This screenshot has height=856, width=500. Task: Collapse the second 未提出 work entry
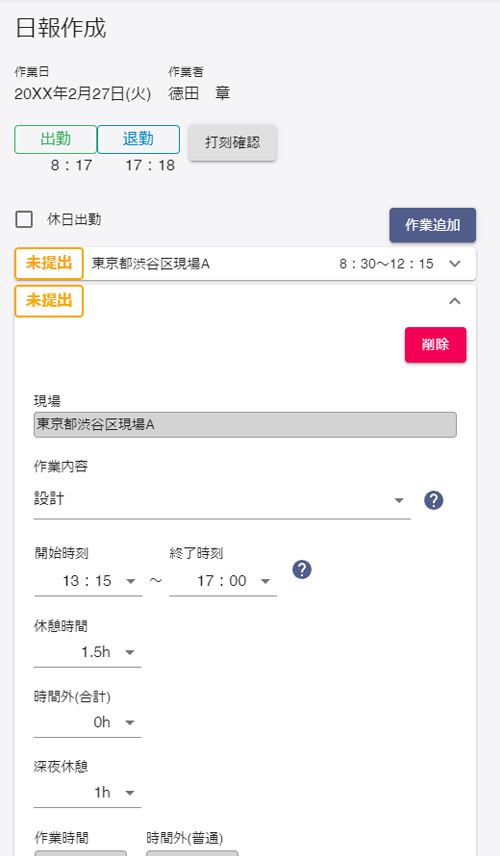click(x=455, y=301)
